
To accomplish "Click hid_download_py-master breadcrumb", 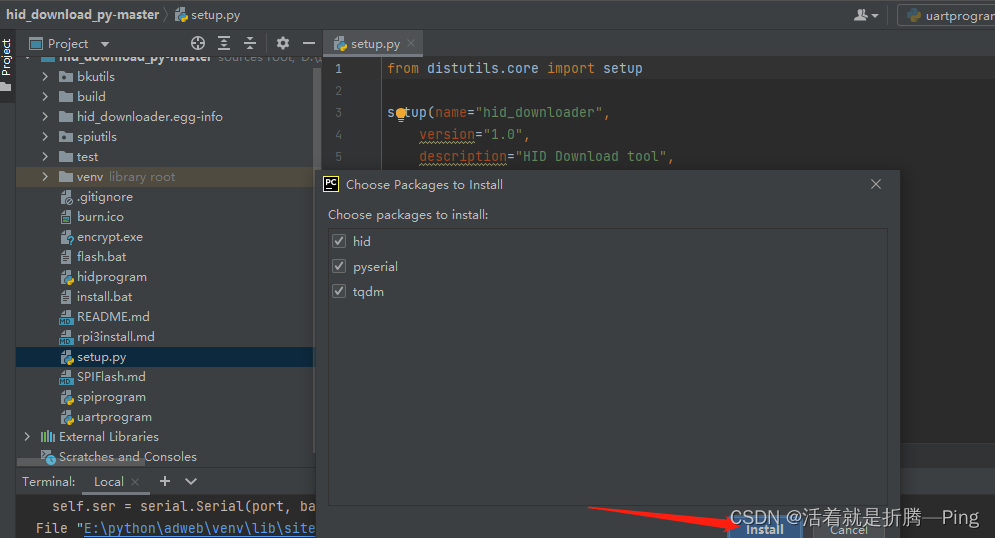I will (x=82, y=15).
